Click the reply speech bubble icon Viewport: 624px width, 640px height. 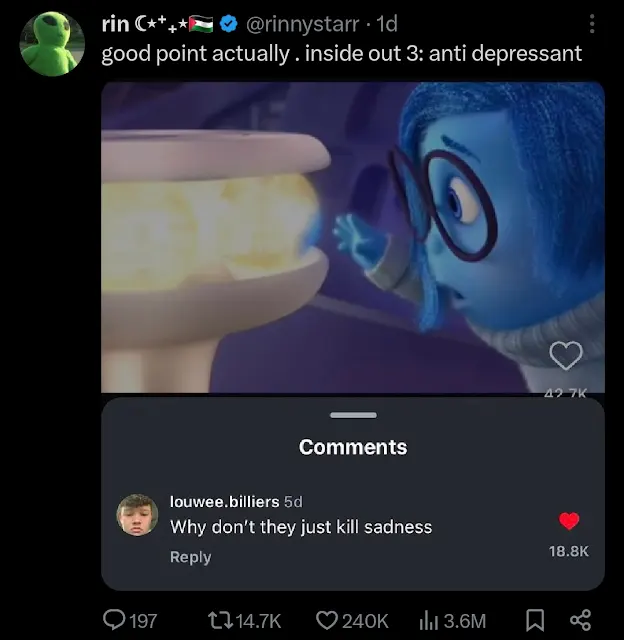[116, 620]
